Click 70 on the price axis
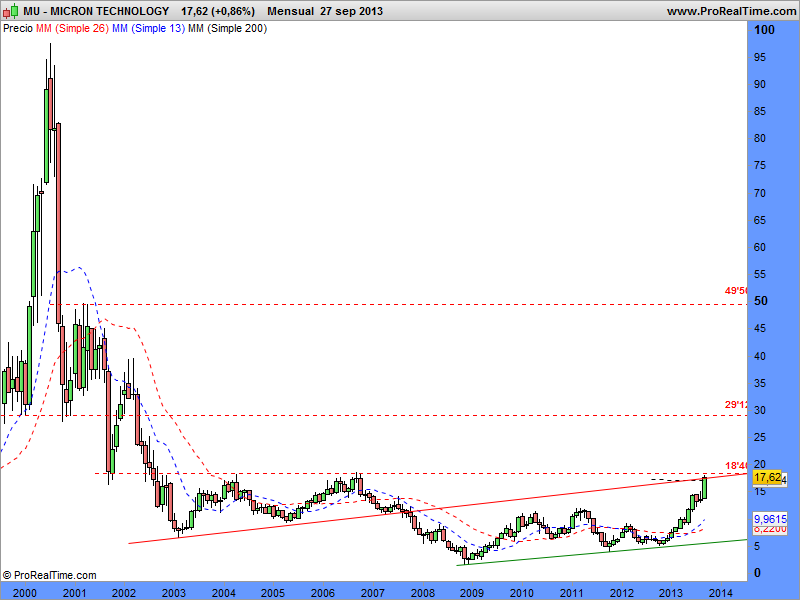 click(760, 193)
